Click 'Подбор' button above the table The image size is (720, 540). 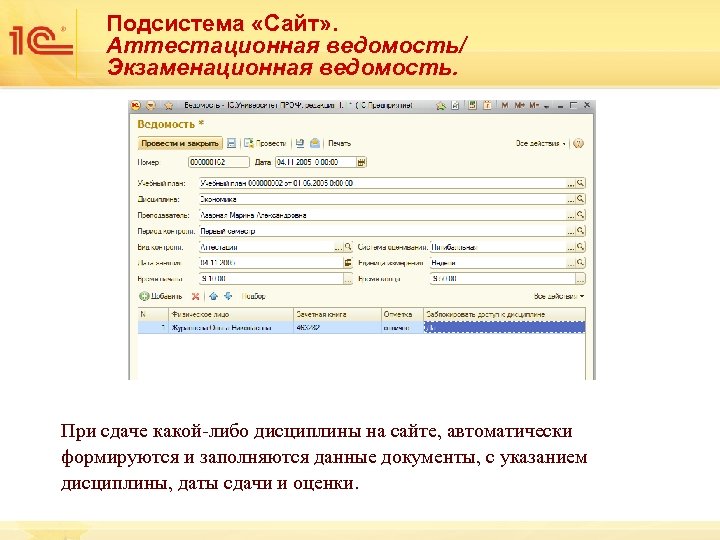[253, 296]
